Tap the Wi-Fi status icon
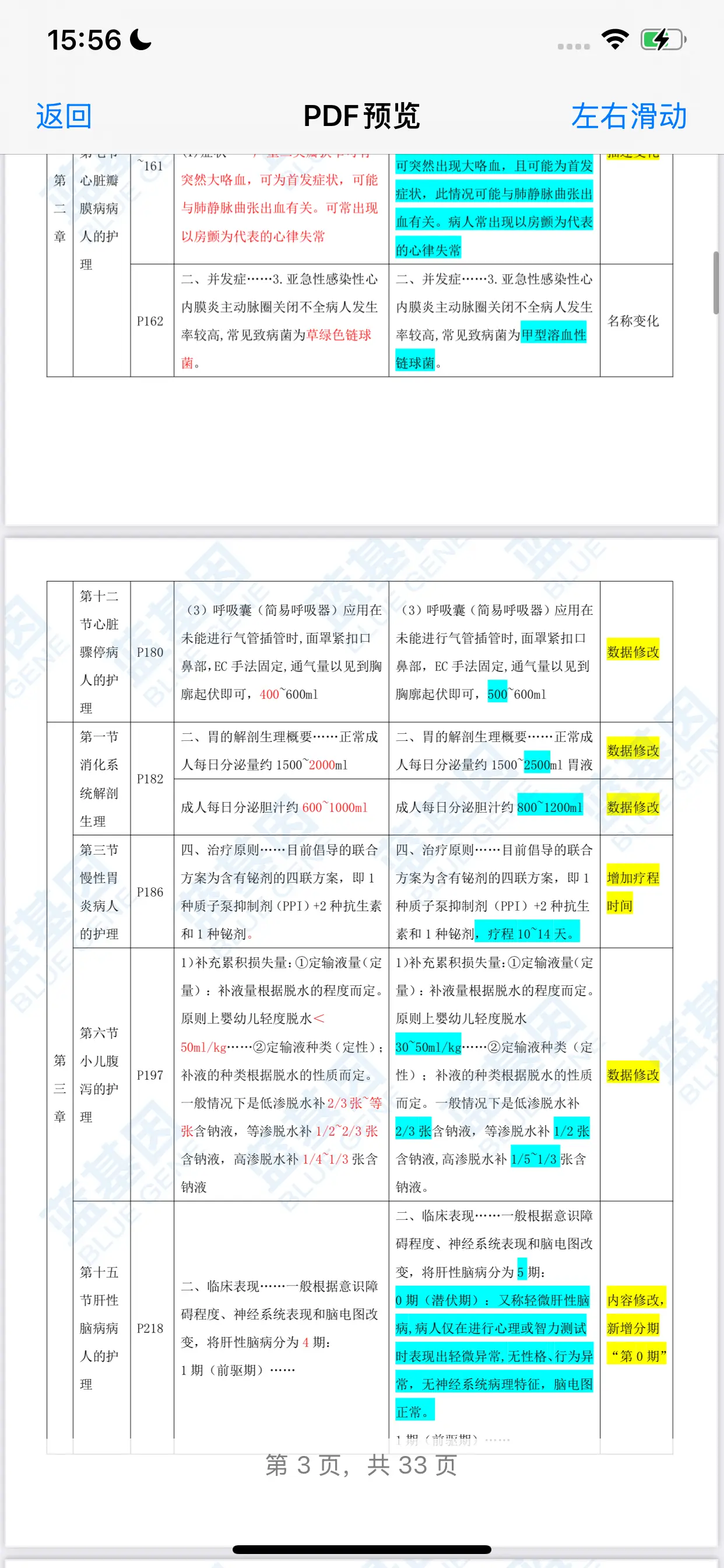 [614, 40]
